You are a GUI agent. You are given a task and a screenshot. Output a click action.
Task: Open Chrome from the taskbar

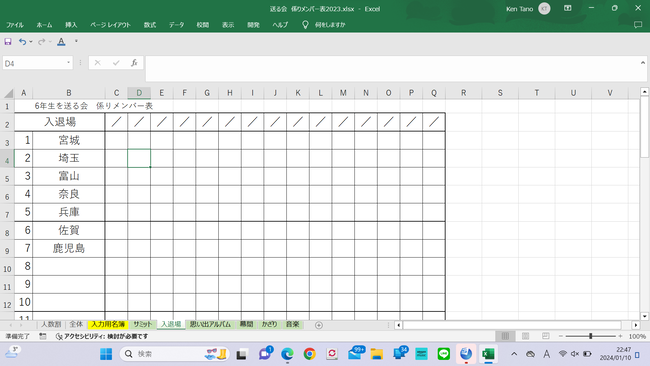click(x=309, y=354)
